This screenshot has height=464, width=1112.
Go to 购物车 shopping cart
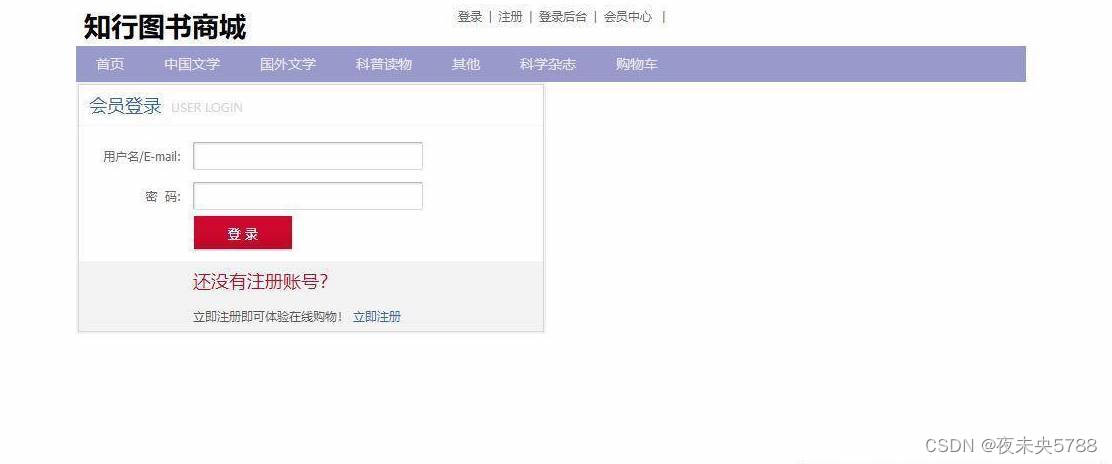[636, 65]
